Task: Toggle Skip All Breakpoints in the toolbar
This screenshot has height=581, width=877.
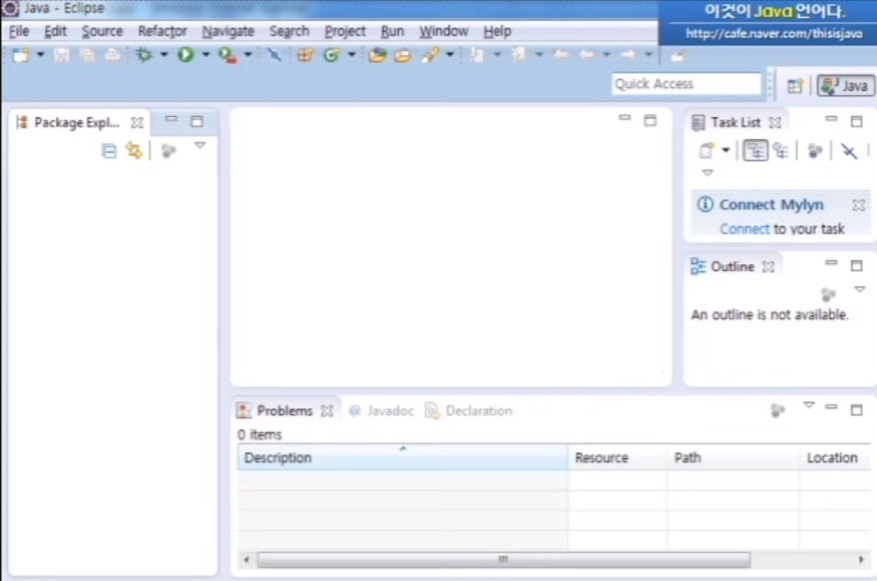Action: pos(274,55)
